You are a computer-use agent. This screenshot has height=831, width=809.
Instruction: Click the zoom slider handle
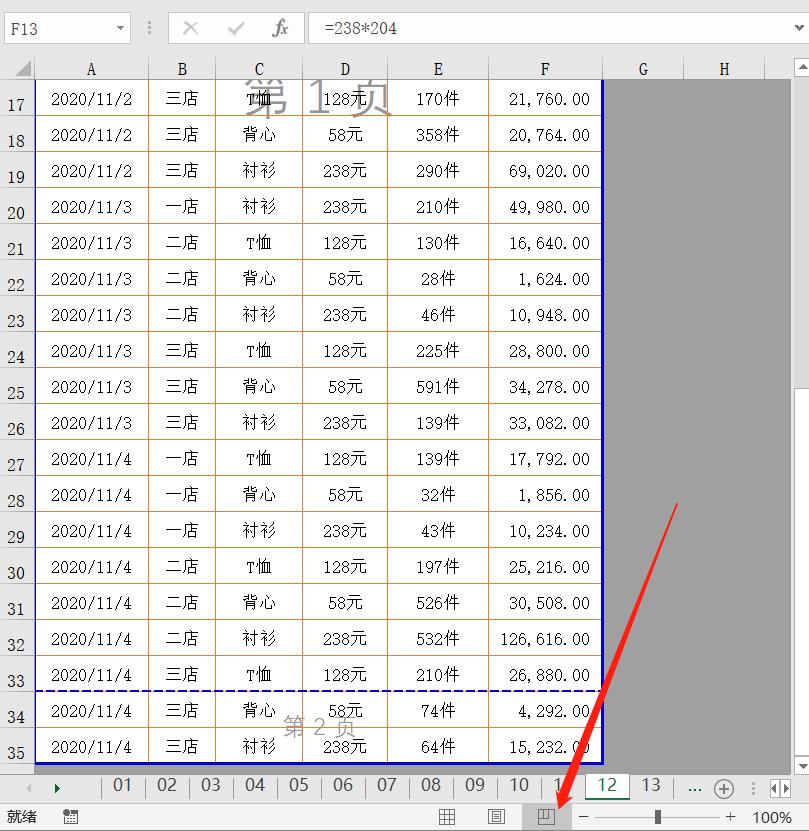click(657, 817)
